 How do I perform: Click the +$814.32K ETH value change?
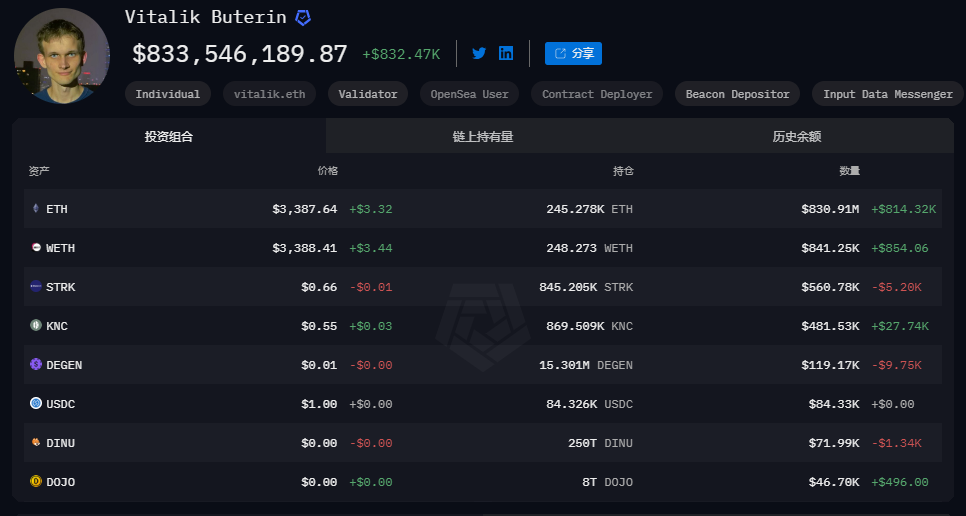(x=903, y=209)
